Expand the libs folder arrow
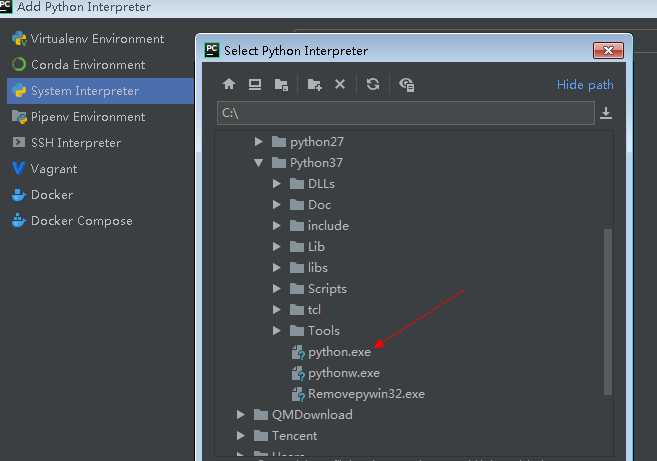 pyautogui.click(x=277, y=267)
